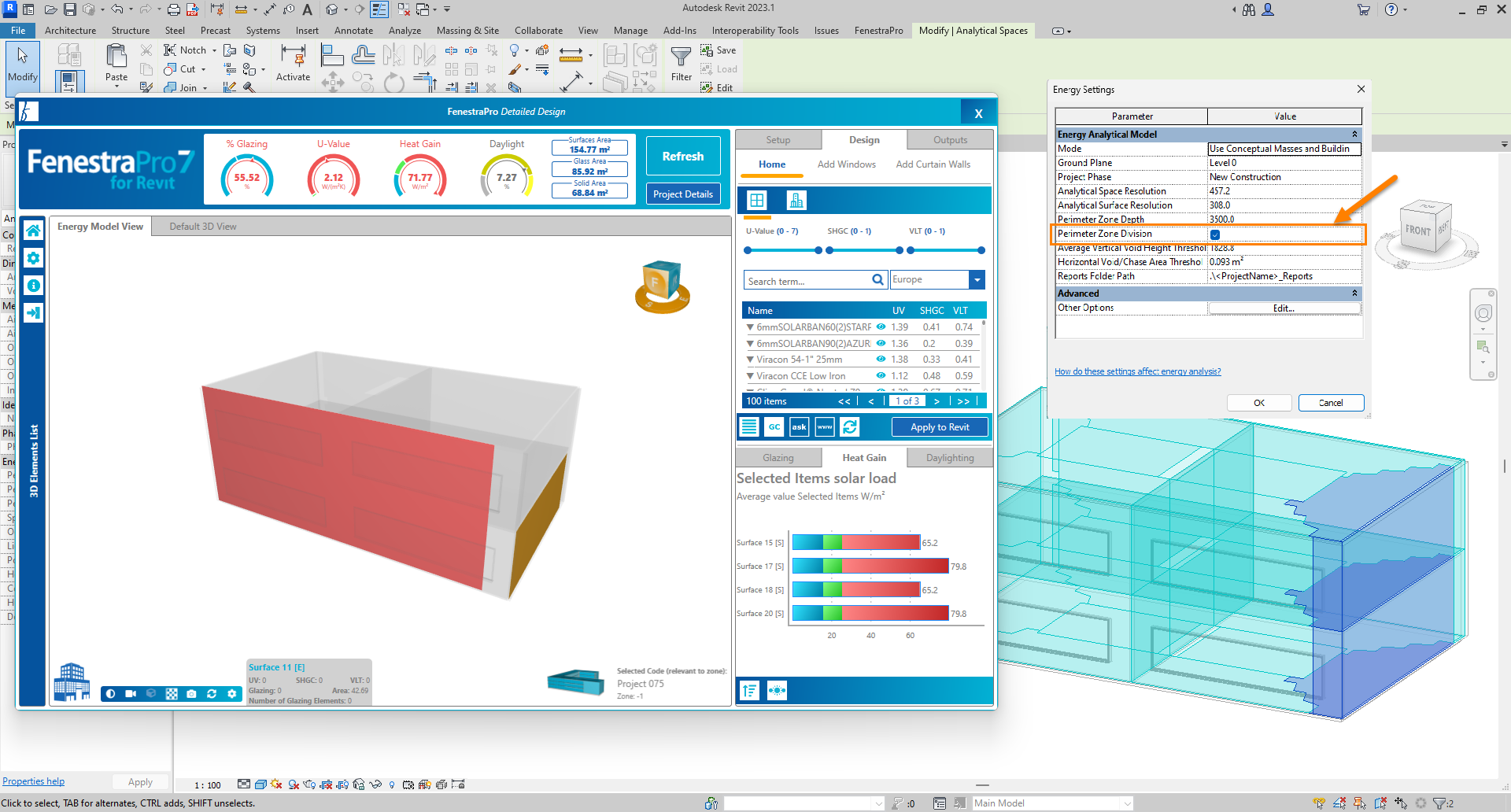Click the Project Details button
The image size is (1511, 812).
pyautogui.click(x=683, y=194)
